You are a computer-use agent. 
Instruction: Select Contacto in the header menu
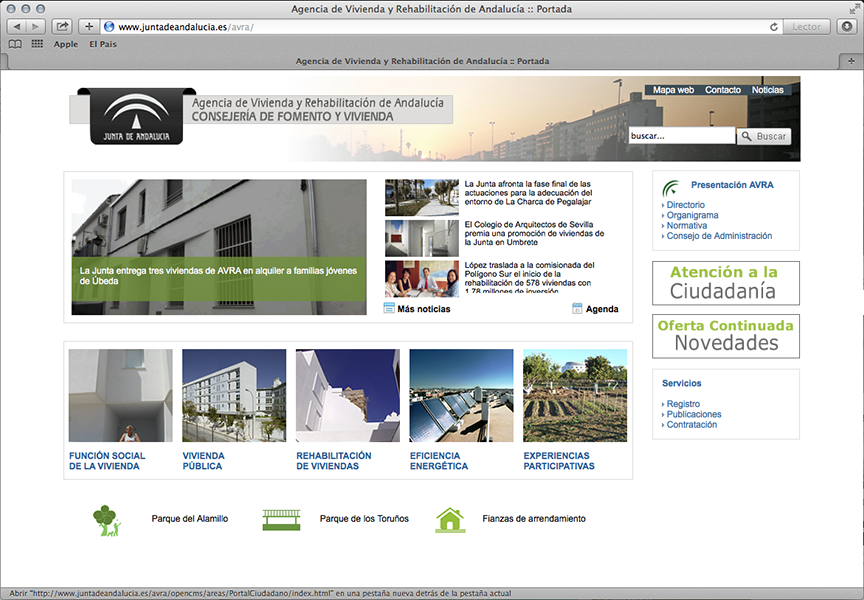pyautogui.click(x=723, y=90)
